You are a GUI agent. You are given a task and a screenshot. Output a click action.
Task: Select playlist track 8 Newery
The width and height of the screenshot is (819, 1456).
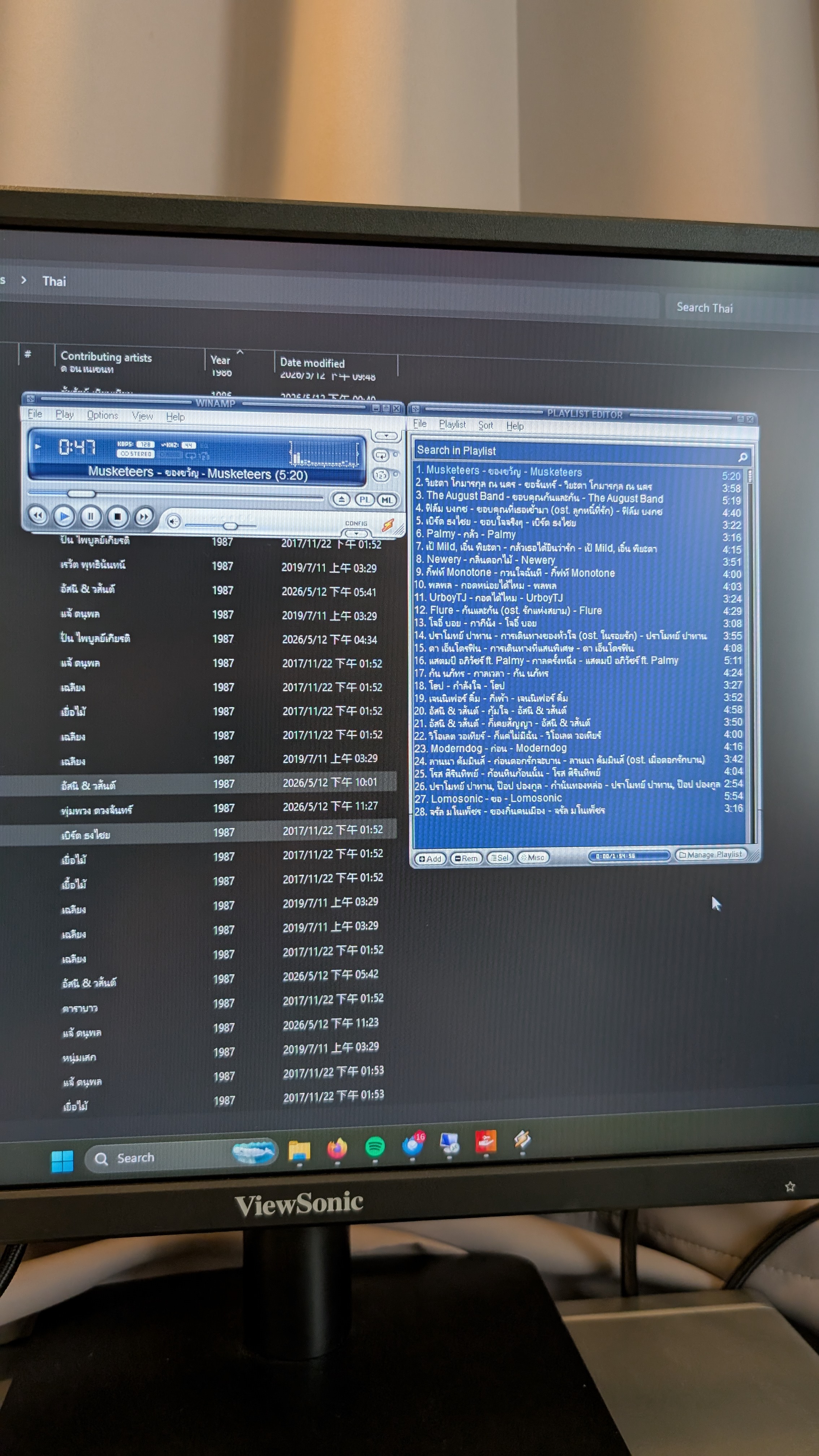[578, 560]
